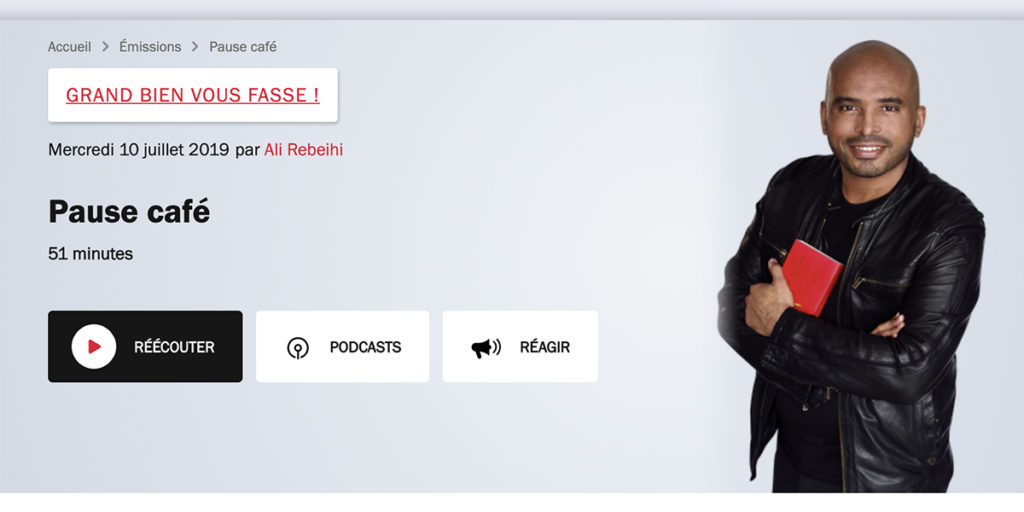Image resolution: width=1024 pixels, height=512 pixels.
Task: Click the megaphone icon beside Réagir
Action: point(486,347)
